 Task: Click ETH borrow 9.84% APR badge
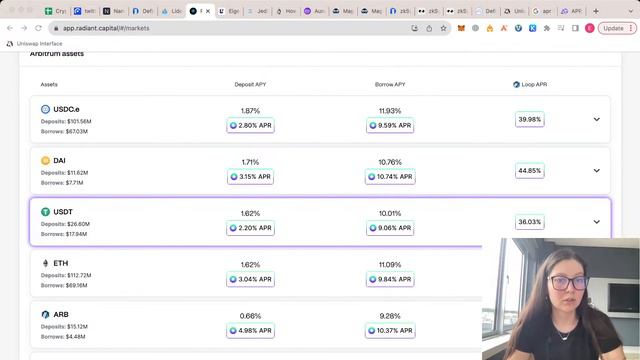pos(390,279)
